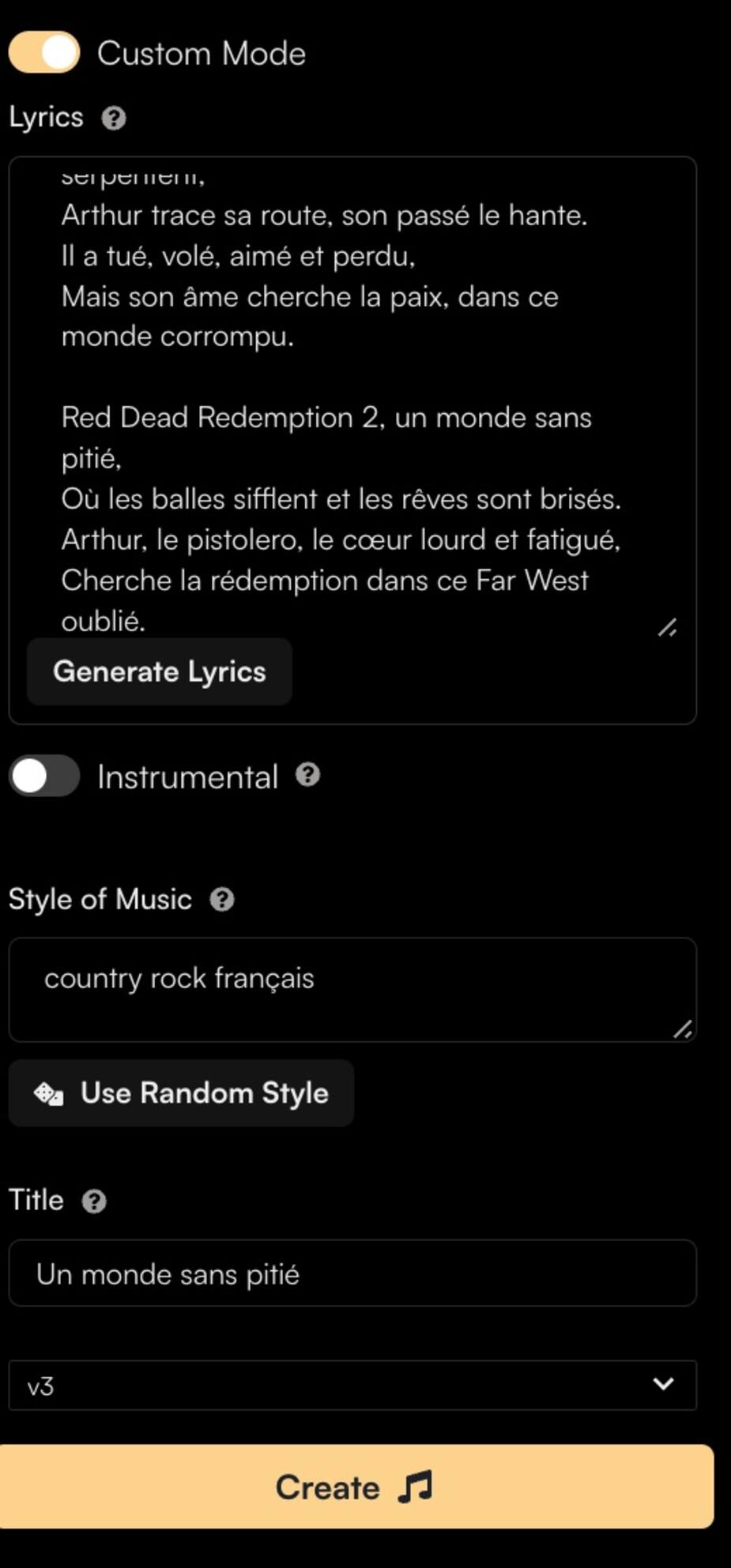Click the Create button label
The height and width of the screenshot is (1568, 731).
pyautogui.click(x=327, y=1487)
